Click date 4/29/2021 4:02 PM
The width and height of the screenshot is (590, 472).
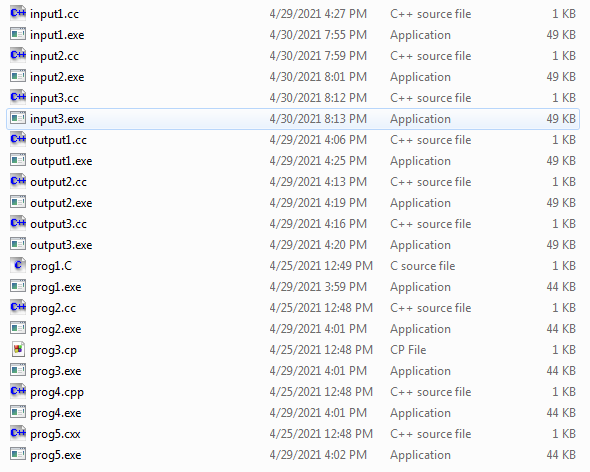318,455
